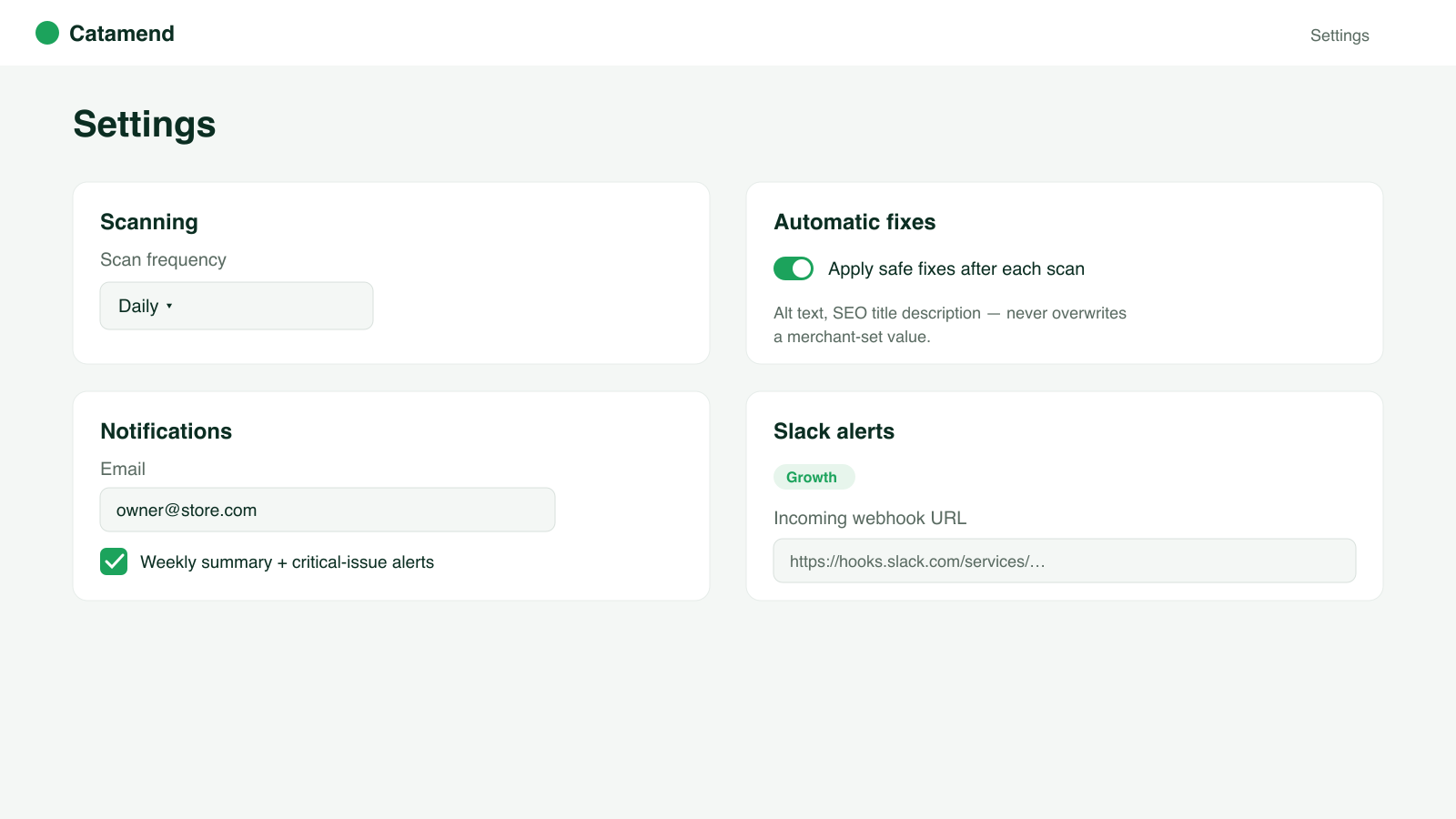1456x819 pixels.
Task: Click the email field owner@store.com
Action: [328, 510]
